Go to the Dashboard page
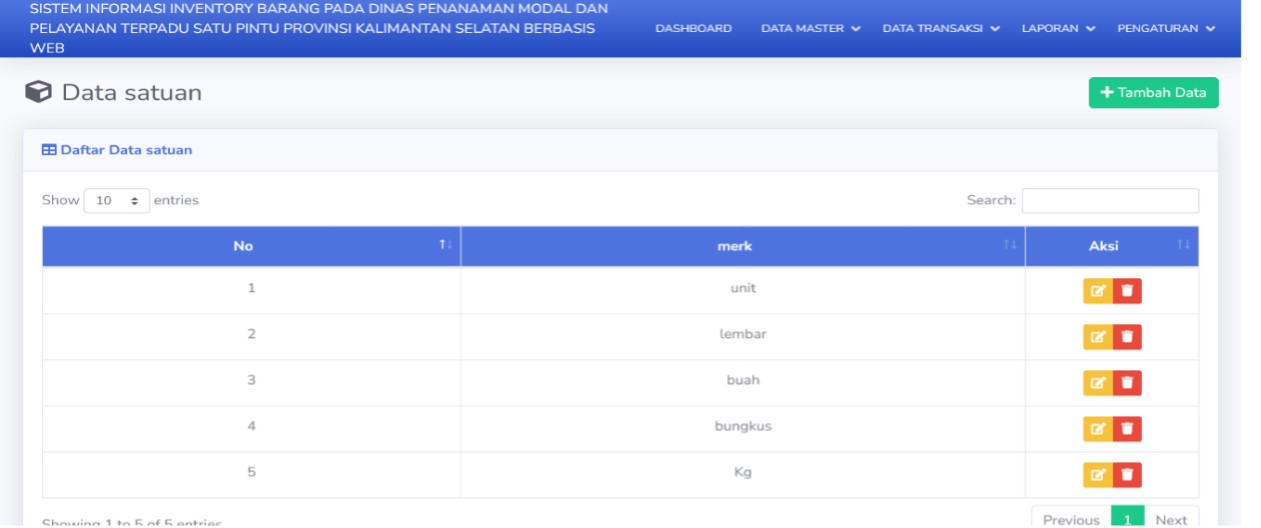The width and height of the screenshot is (1261, 528). click(693, 28)
